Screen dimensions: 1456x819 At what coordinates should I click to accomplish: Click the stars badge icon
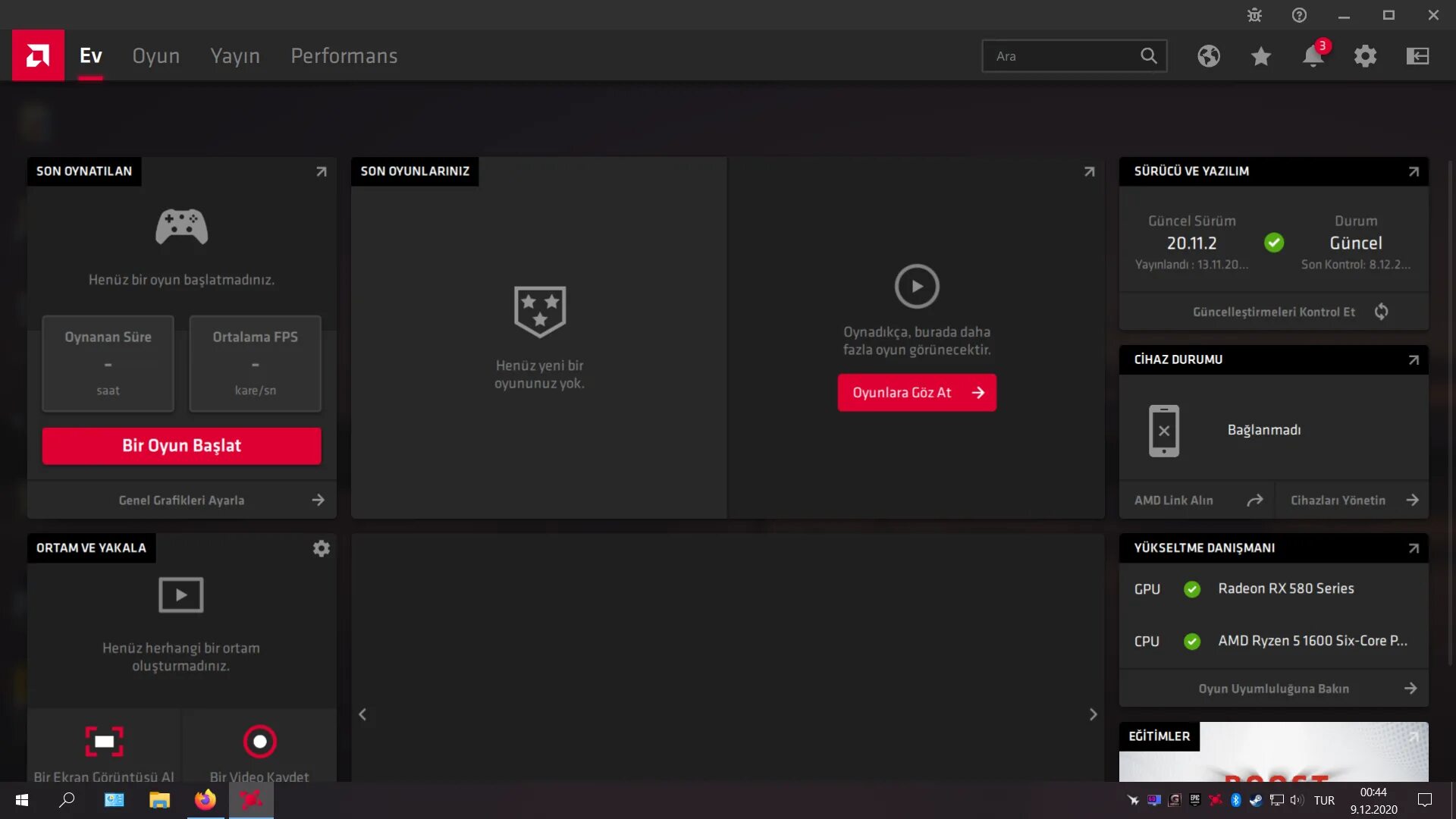point(540,311)
